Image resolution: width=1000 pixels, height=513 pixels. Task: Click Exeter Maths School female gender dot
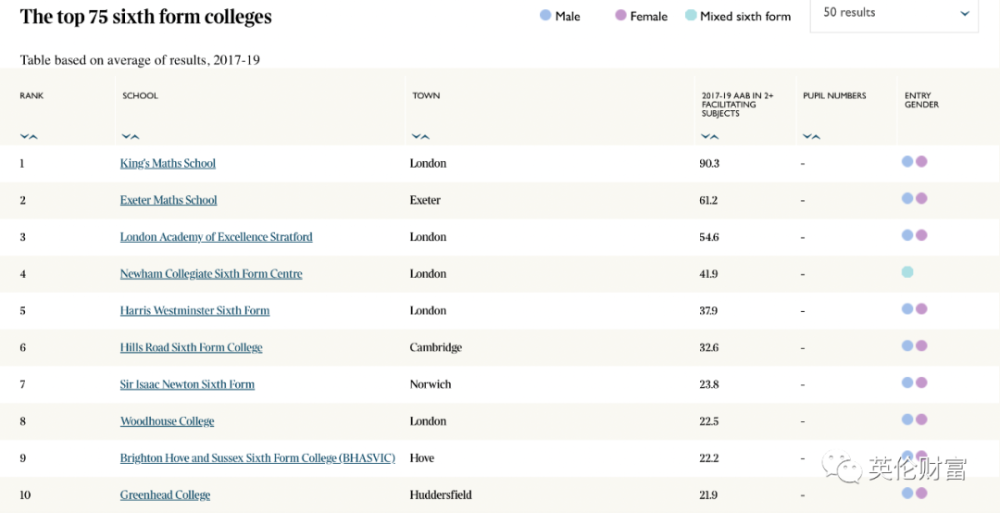coord(921,199)
